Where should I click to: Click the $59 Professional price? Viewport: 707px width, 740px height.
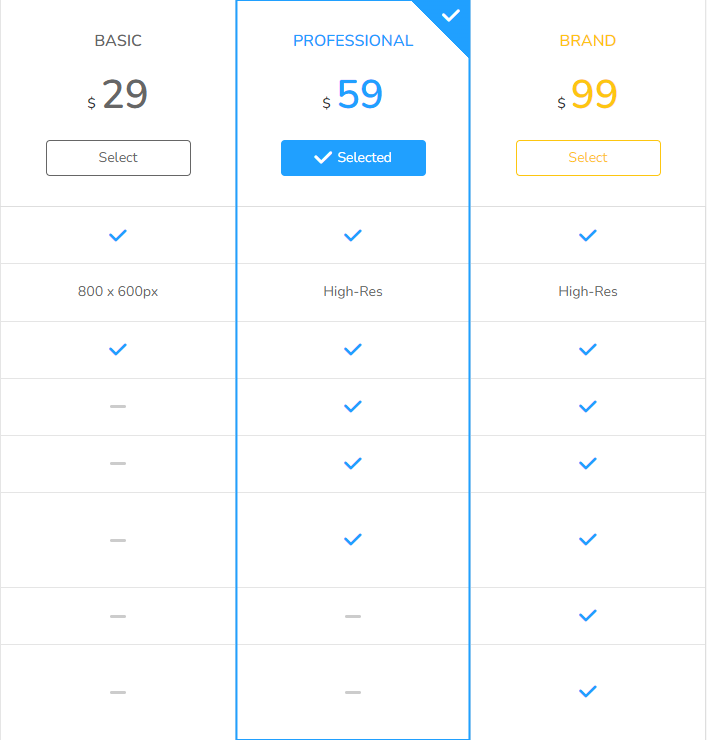(x=354, y=95)
